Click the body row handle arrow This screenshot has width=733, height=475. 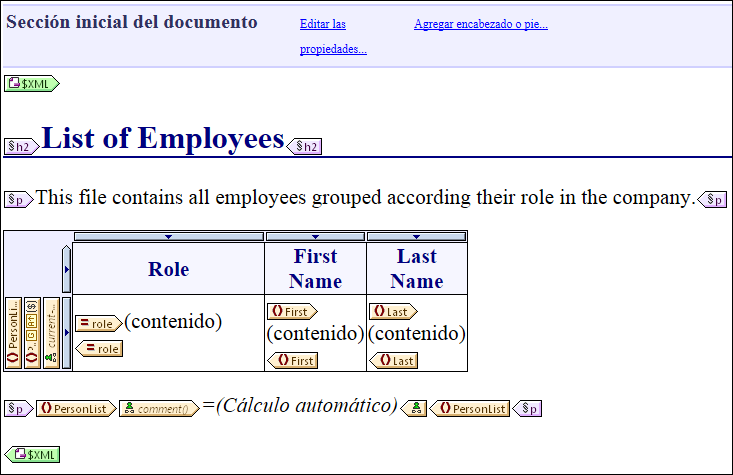coord(66,332)
